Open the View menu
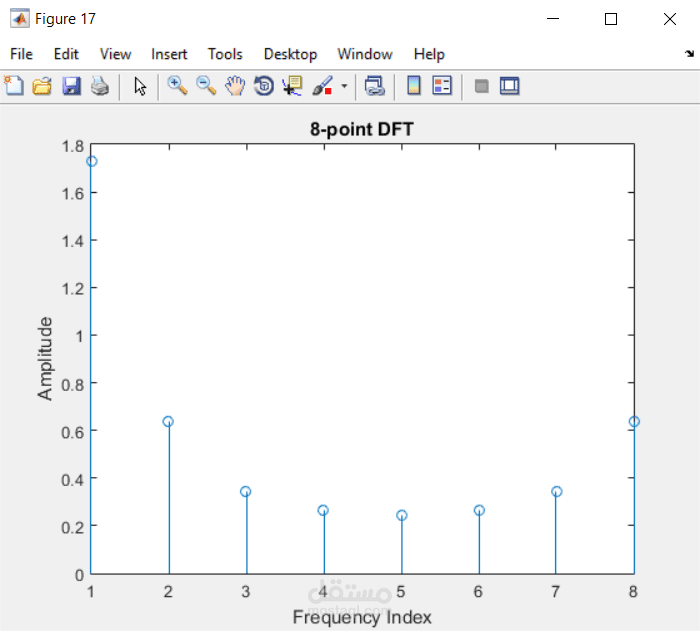 click(115, 54)
